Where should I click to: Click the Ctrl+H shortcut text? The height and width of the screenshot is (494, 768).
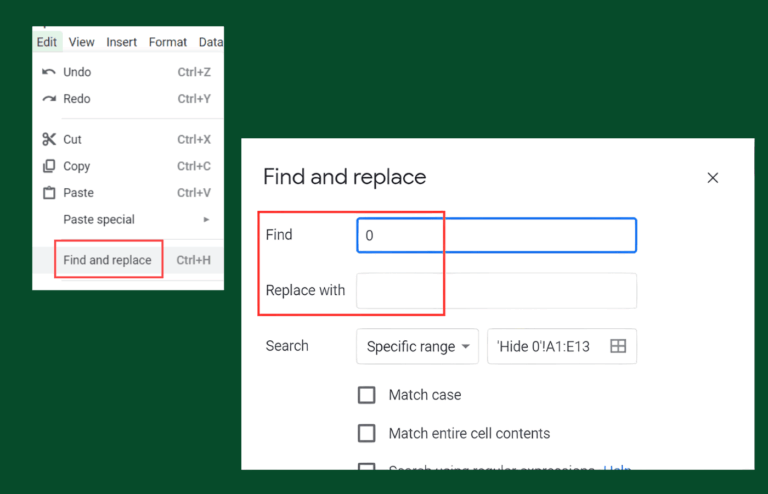[193, 260]
